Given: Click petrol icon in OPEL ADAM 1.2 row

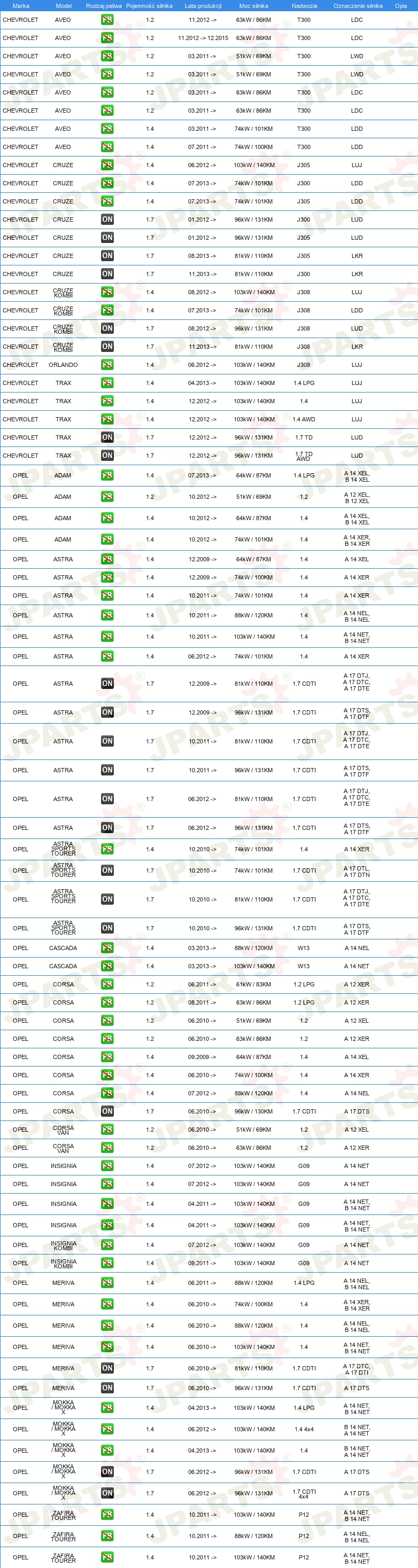Looking at the screenshot, I should (x=107, y=497).
